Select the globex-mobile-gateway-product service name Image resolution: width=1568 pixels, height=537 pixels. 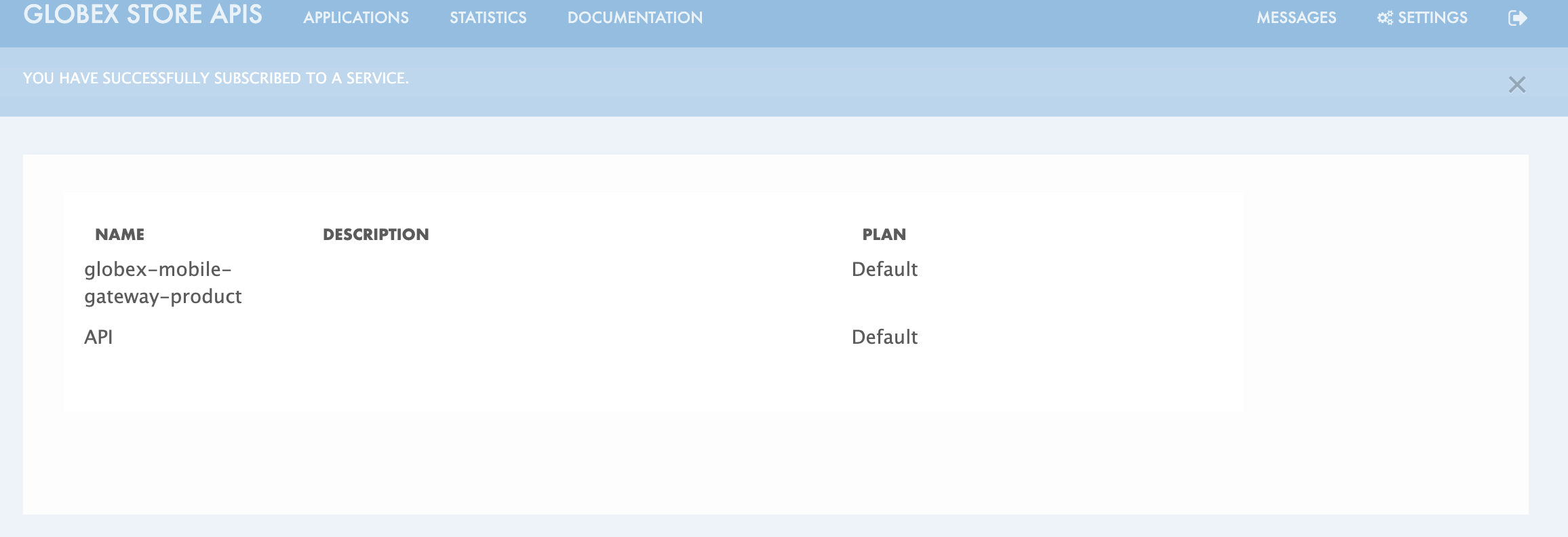click(163, 283)
